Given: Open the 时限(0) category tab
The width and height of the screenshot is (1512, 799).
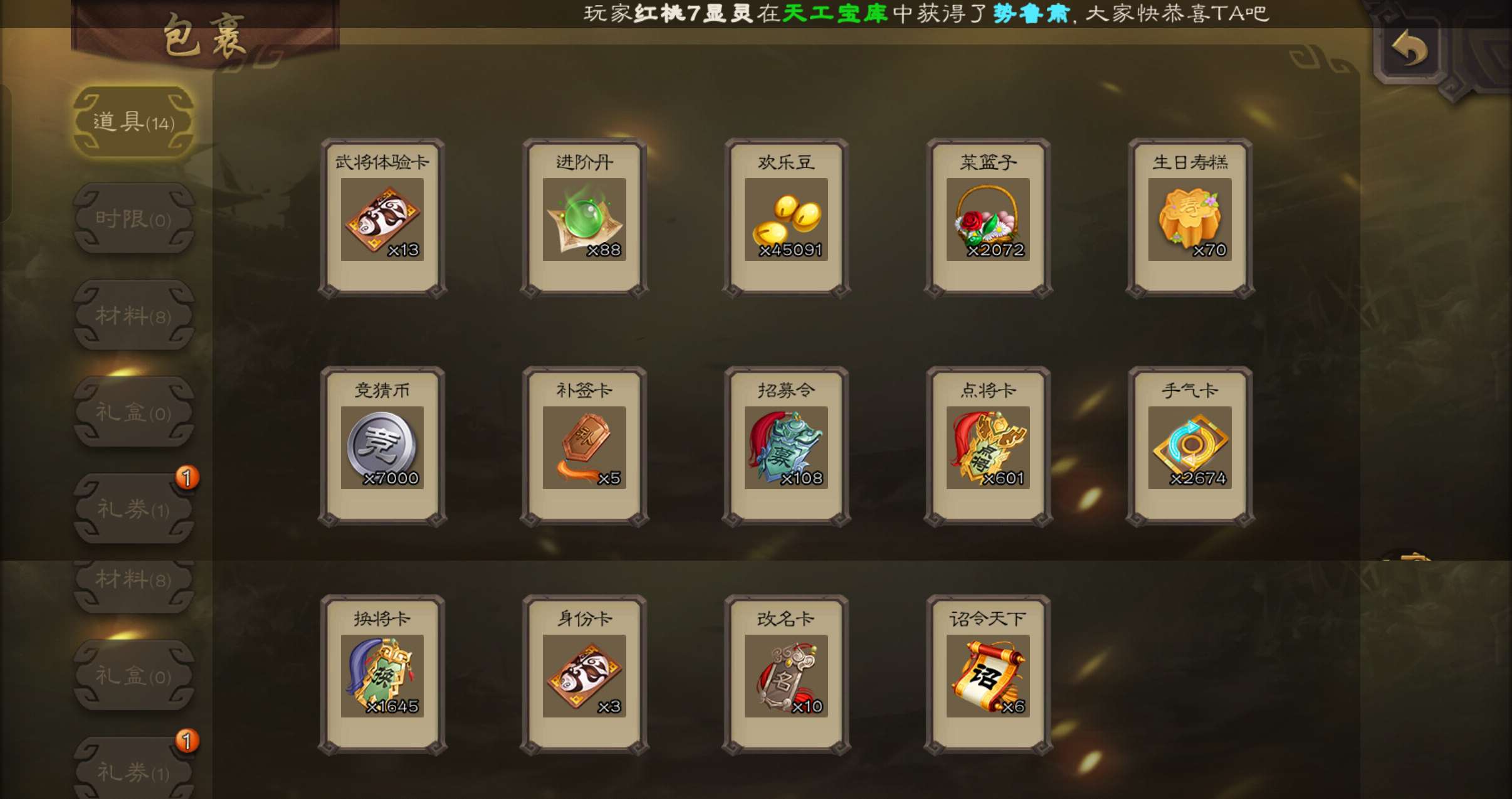Looking at the screenshot, I should pyautogui.click(x=134, y=219).
